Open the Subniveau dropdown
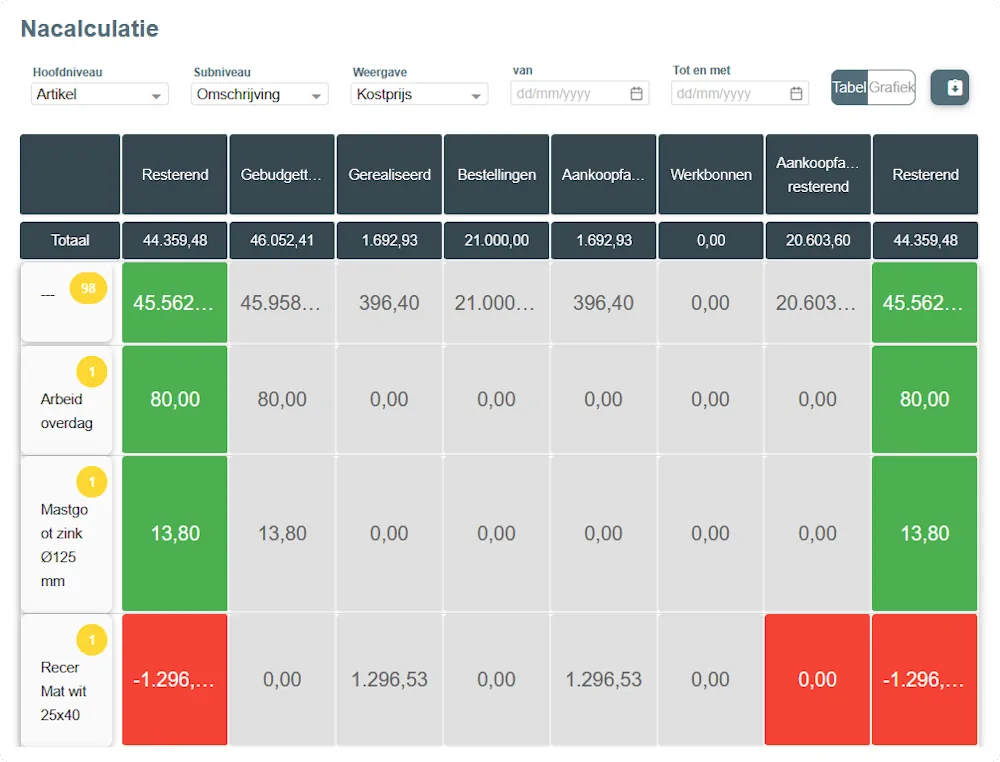 pyautogui.click(x=260, y=94)
